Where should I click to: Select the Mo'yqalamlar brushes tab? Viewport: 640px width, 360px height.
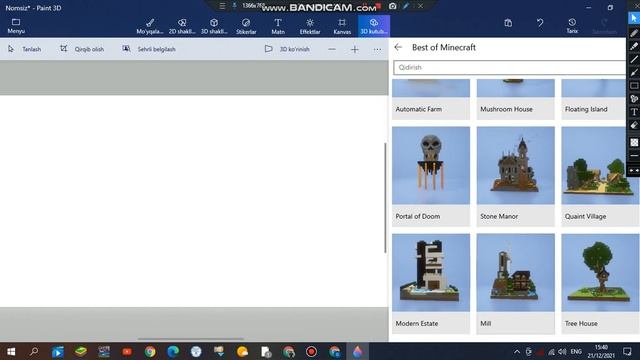click(150, 26)
